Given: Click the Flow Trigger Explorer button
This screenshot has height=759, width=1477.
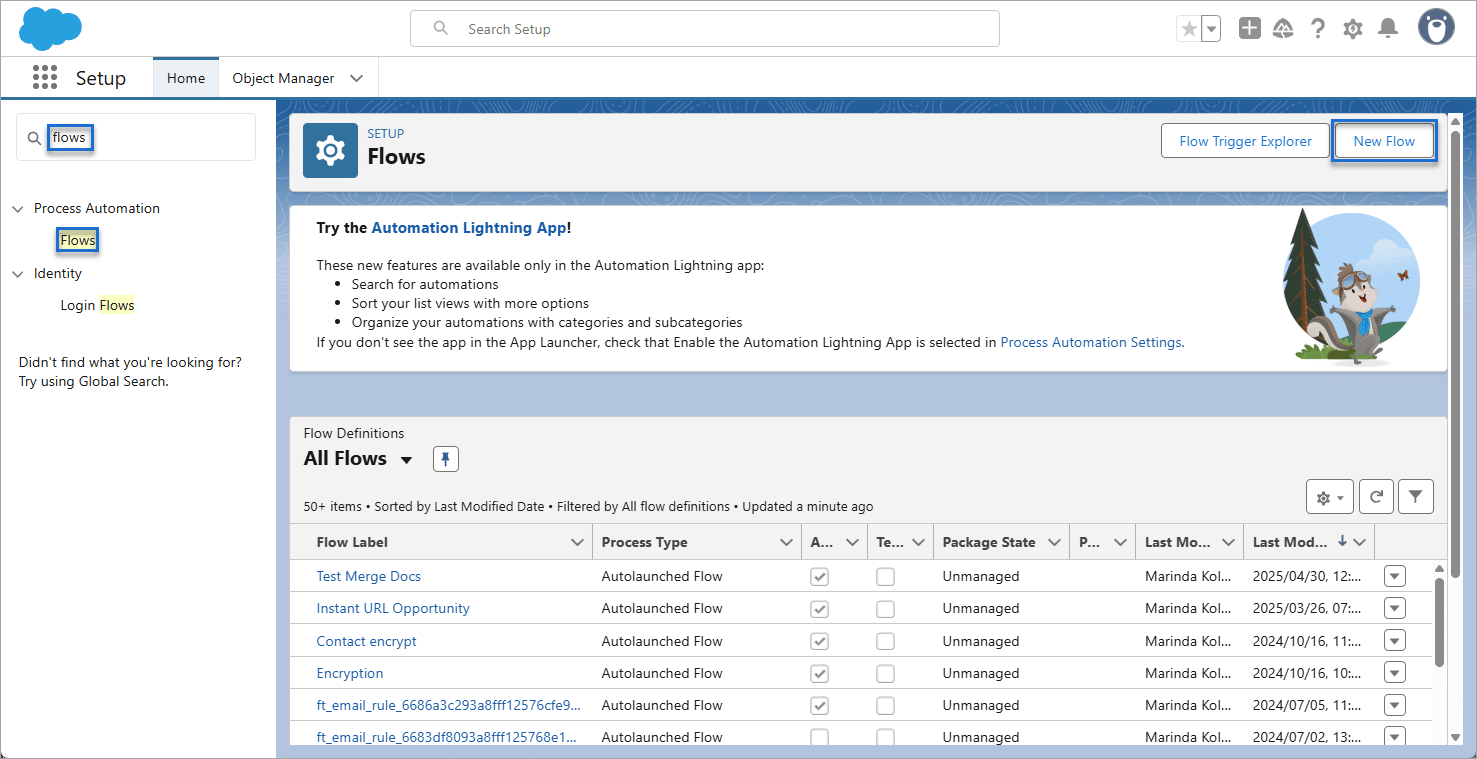Looking at the screenshot, I should click(x=1245, y=141).
